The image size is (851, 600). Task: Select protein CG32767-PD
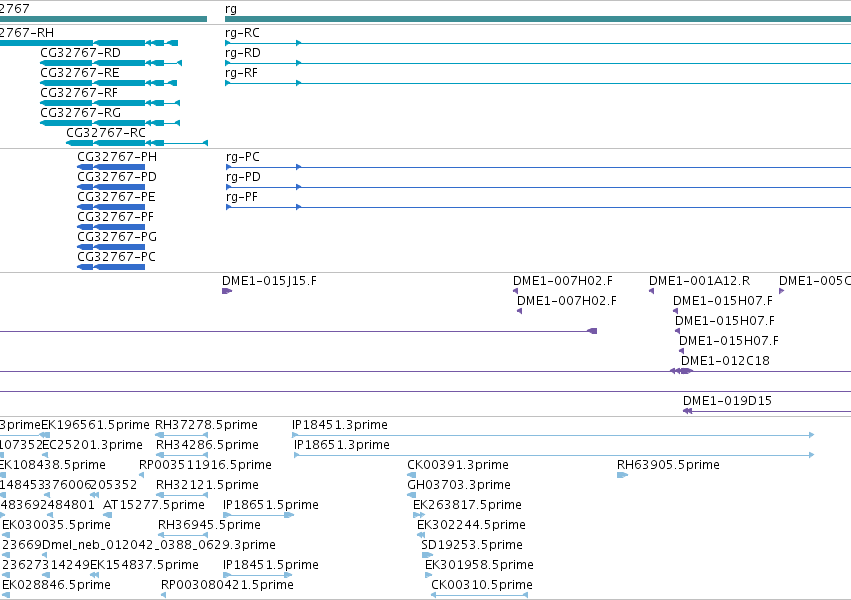[111, 187]
